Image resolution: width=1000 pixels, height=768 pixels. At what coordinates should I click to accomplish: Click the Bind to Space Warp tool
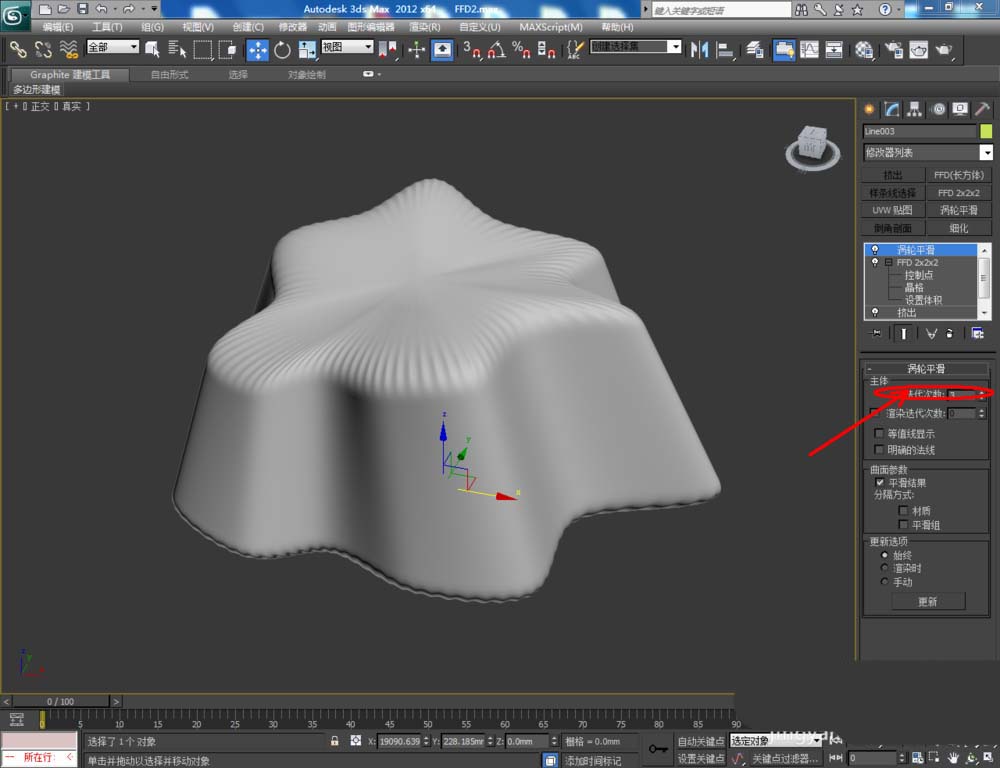click(68, 49)
